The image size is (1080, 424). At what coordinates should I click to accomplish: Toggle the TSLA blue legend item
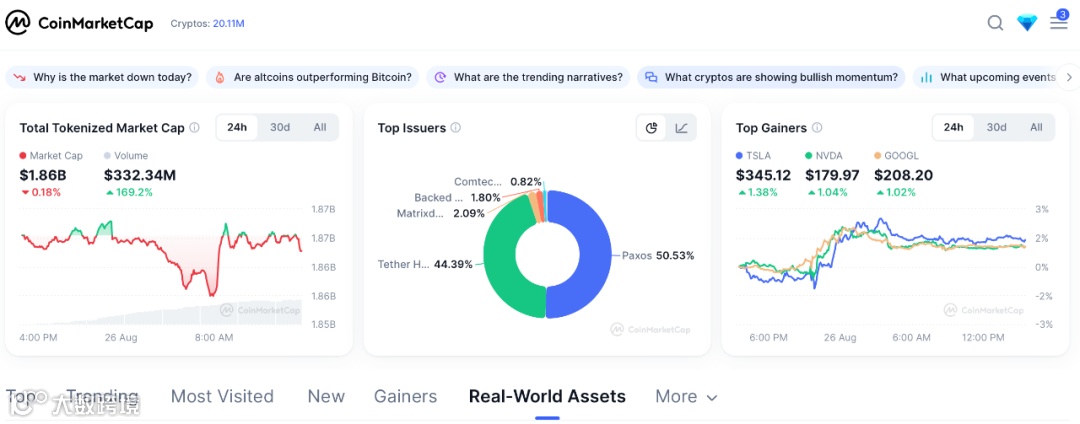tap(754, 156)
